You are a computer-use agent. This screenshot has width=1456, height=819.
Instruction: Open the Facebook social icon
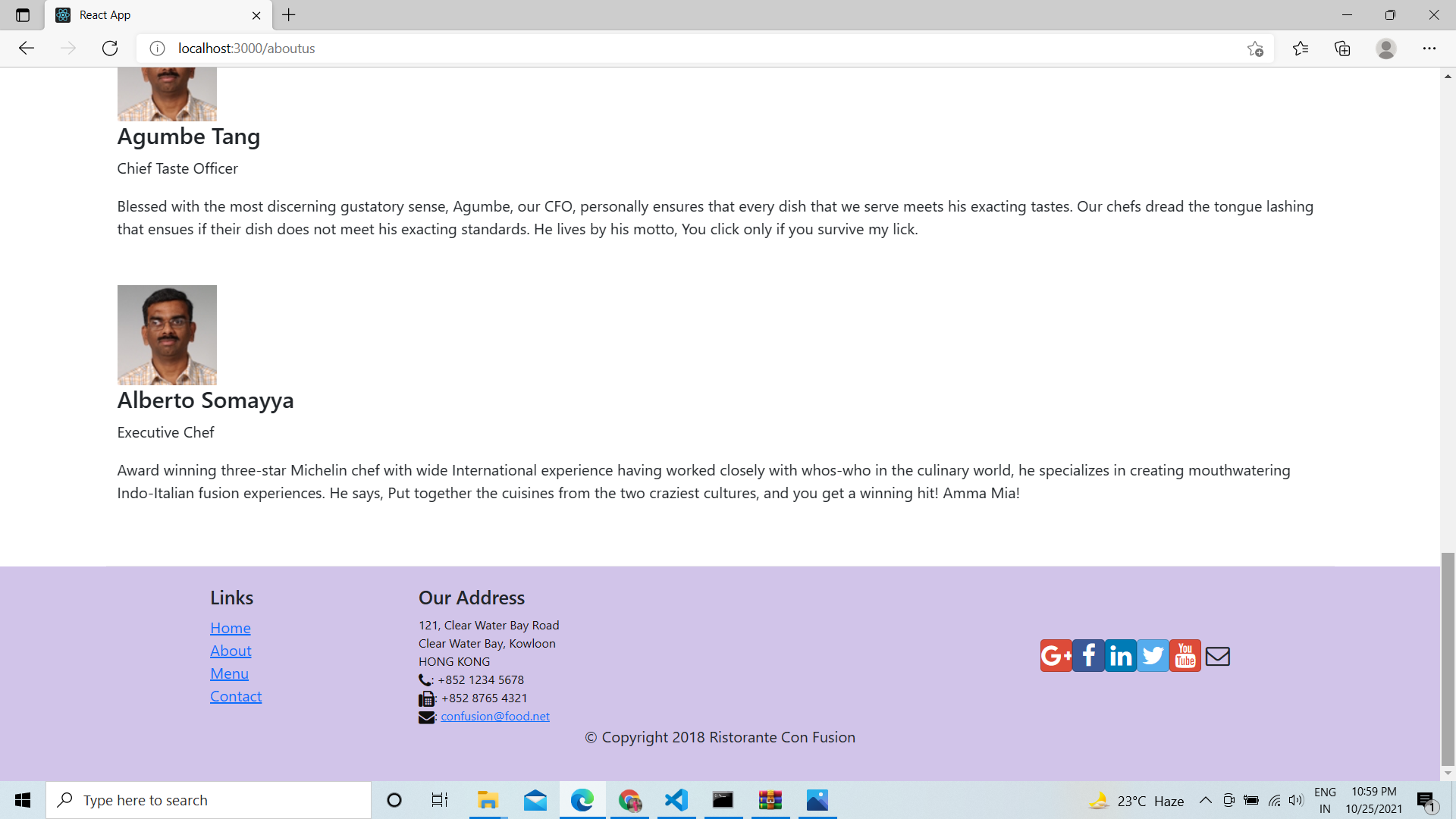click(1088, 656)
